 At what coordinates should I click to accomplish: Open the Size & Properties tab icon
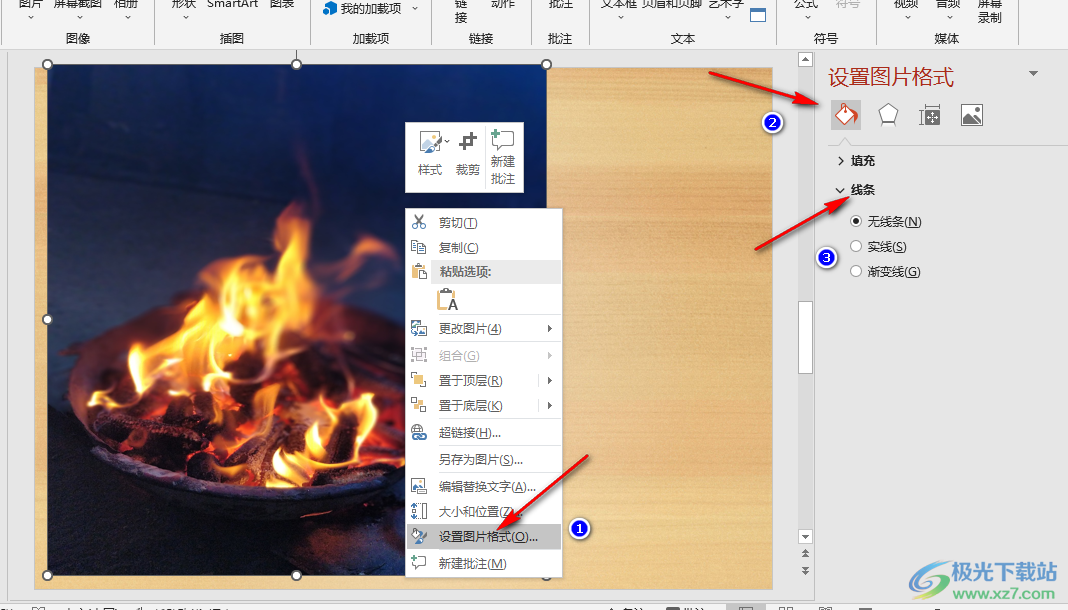click(x=930, y=116)
